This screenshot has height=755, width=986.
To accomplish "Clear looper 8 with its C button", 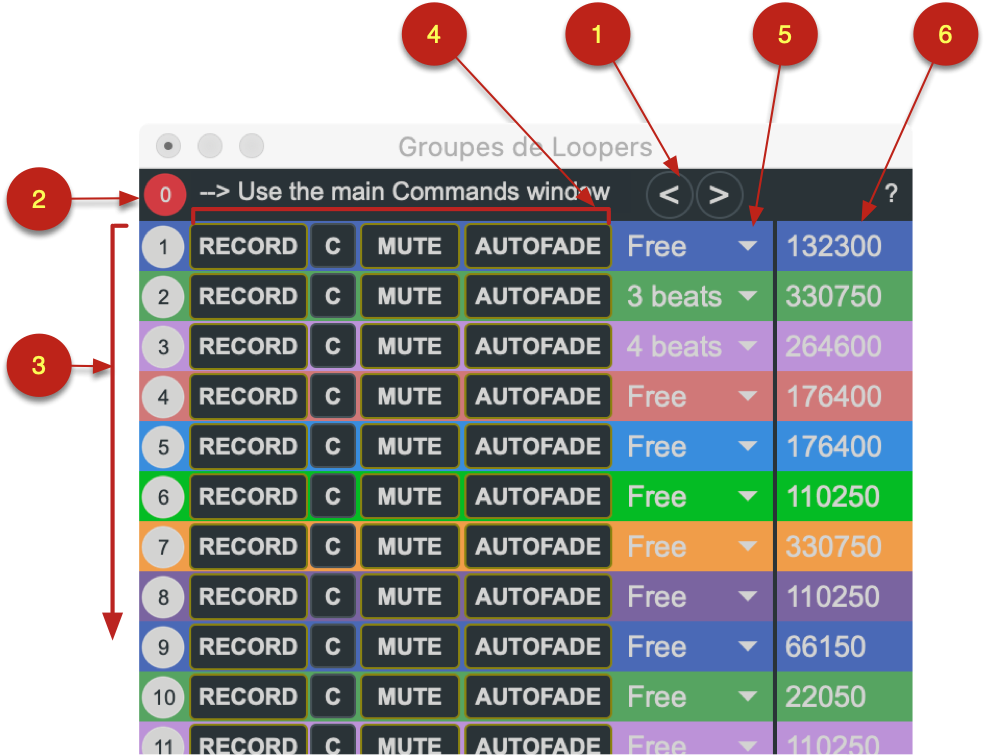I will [x=333, y=597].
